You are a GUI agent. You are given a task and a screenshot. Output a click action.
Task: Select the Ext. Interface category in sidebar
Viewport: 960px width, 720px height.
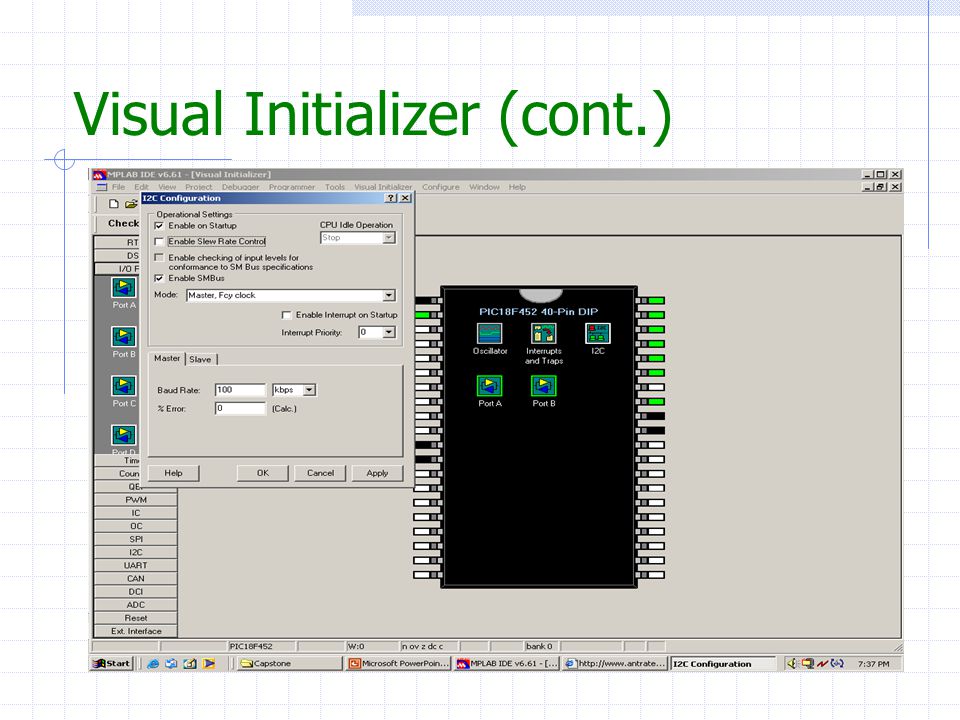pyautogui.click(x=136, y=631)
